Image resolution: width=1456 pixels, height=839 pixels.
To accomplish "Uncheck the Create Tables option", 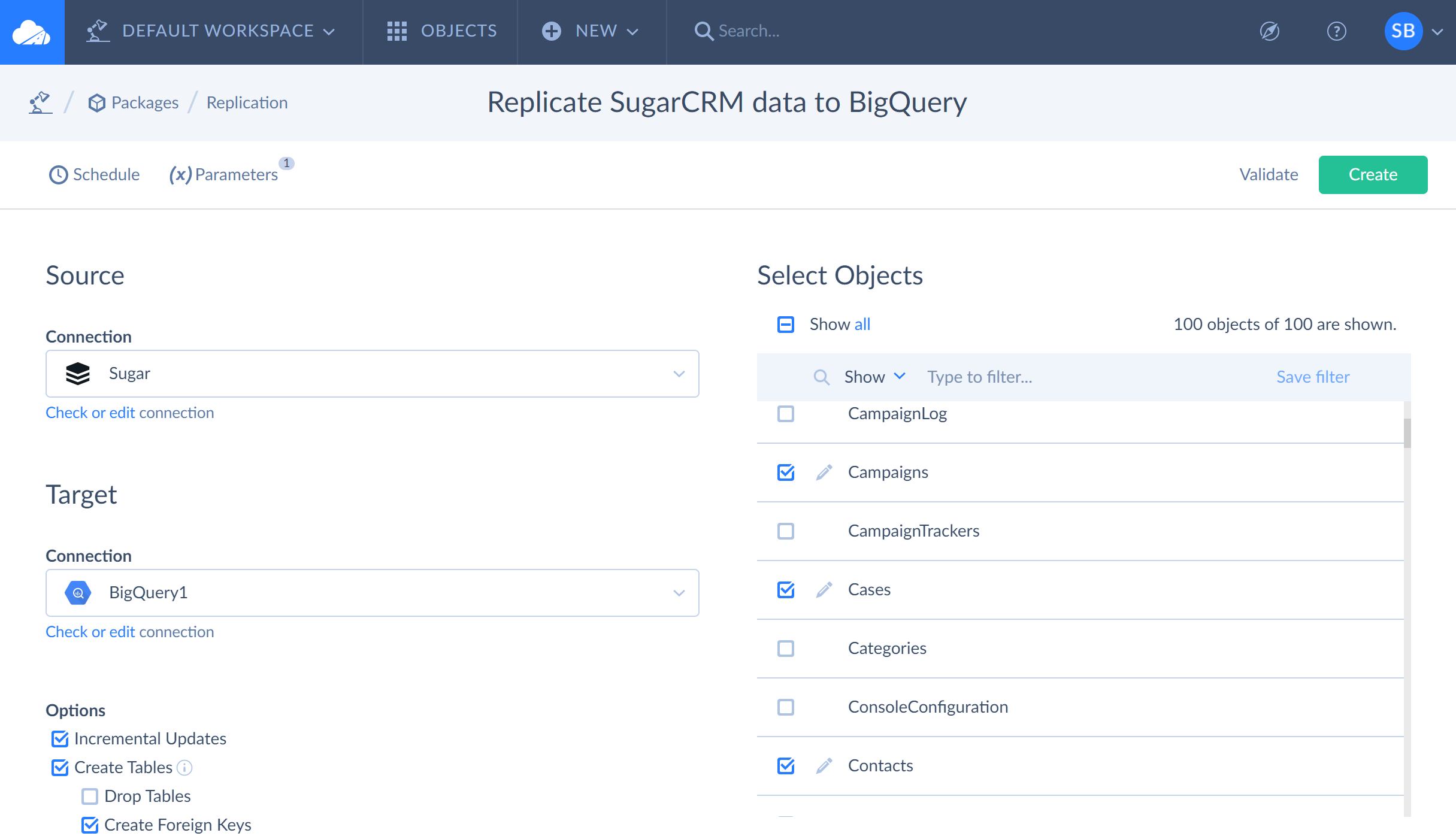I will pos(60,768).
